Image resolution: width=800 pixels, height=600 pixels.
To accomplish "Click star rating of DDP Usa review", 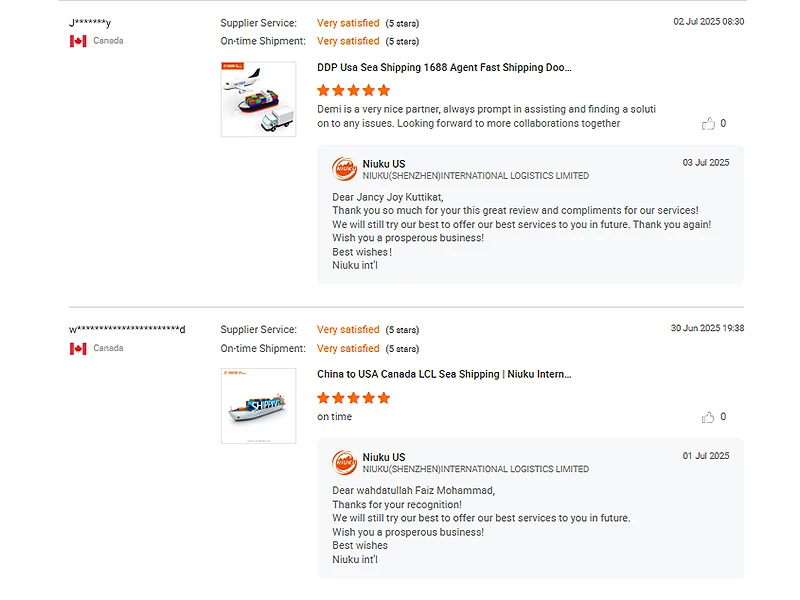I will 353,90.
